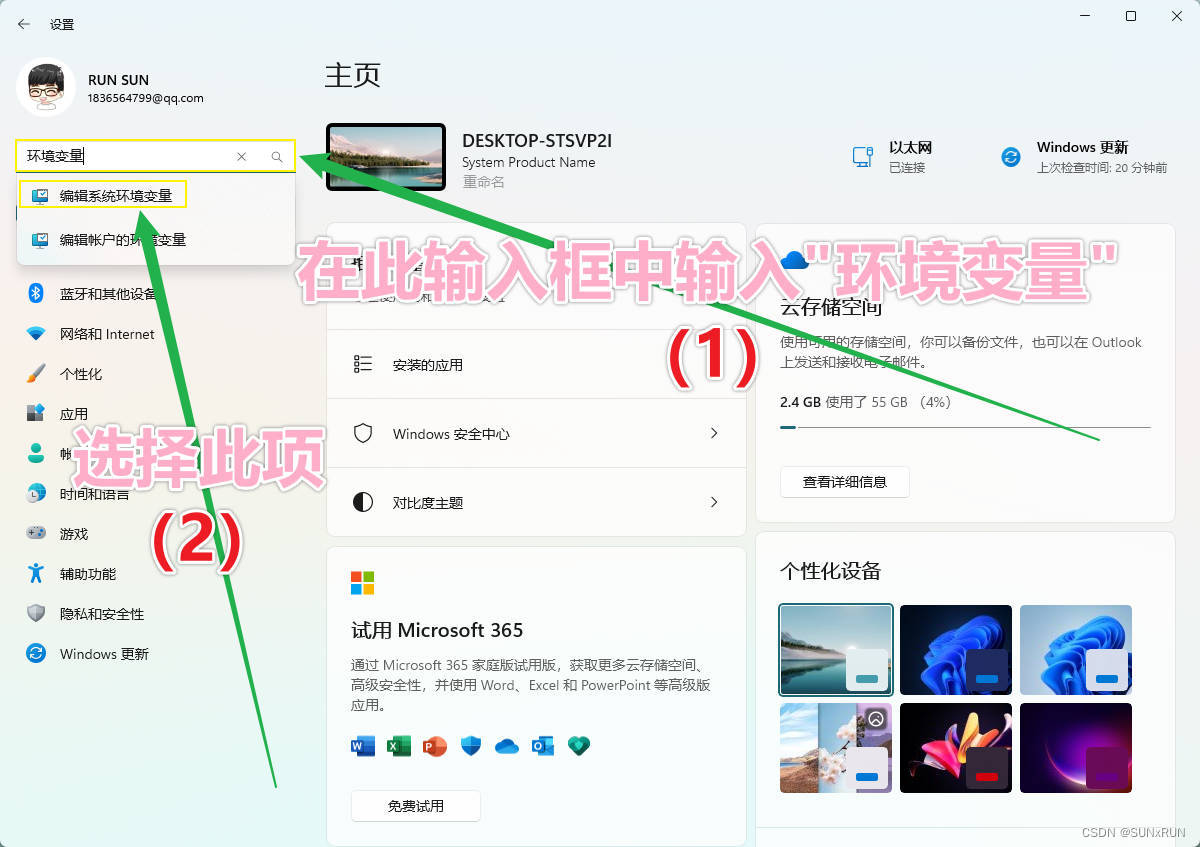This screenshot has width=1200, height=847.
Task: Click the clock globe 时间和语言 icon
Action: point(36,493)
